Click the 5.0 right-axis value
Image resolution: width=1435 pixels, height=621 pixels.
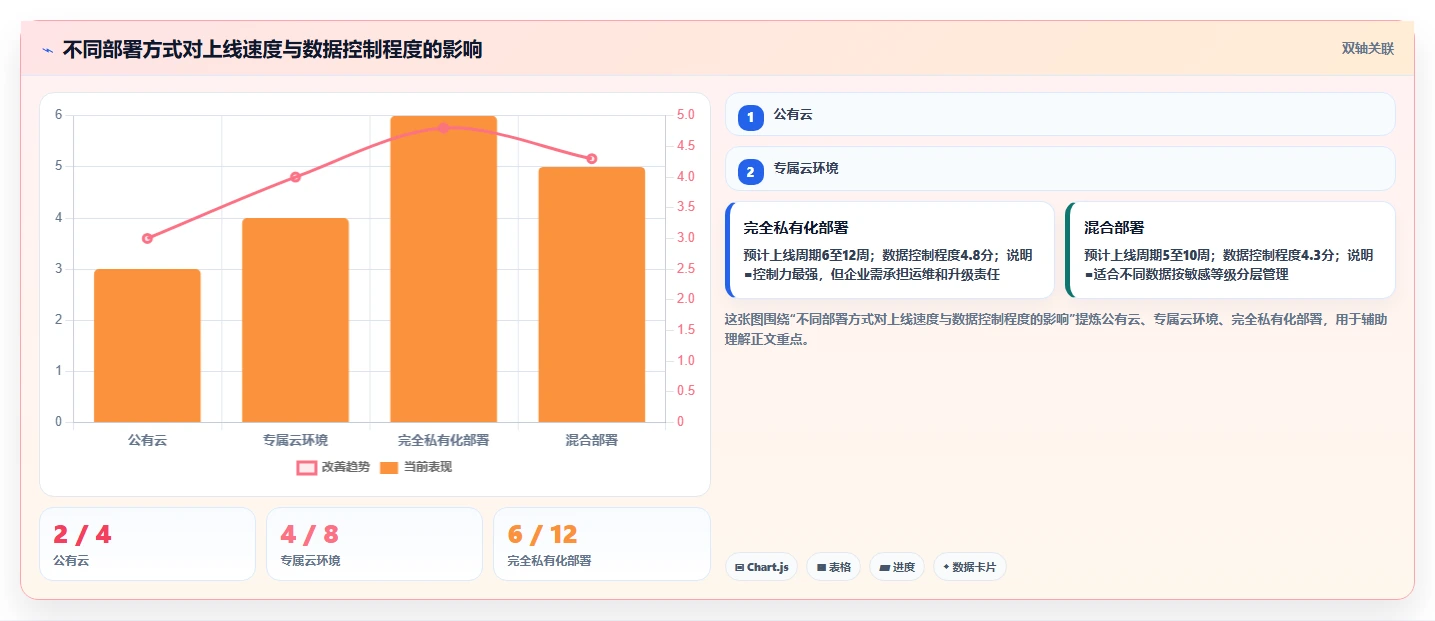[686, 115]
